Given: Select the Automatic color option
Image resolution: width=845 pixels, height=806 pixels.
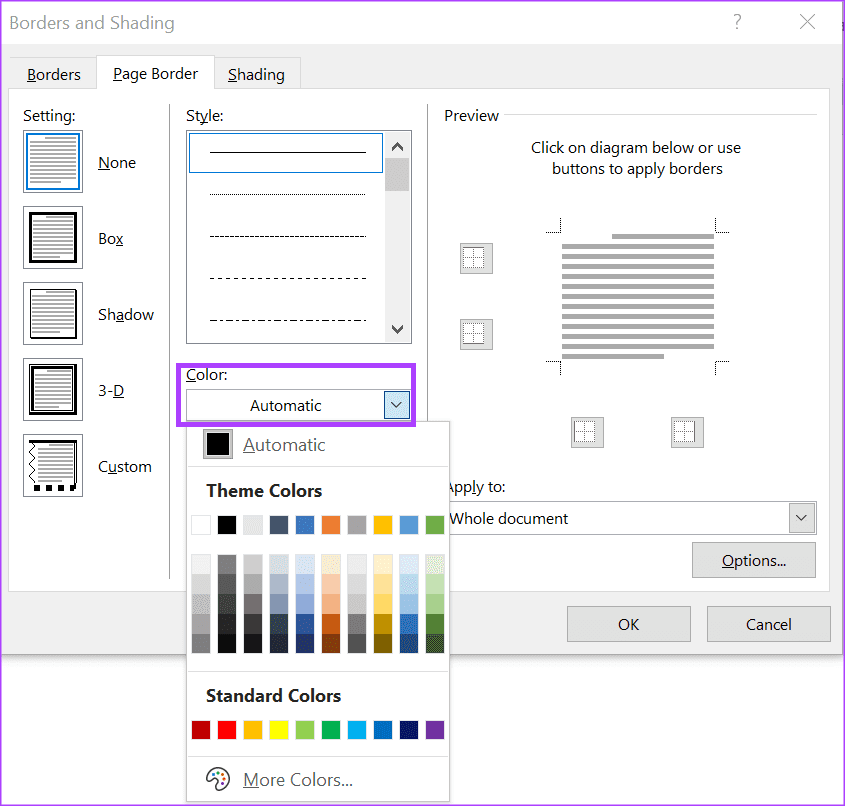Looking at the screenshot, I should 283,445.
